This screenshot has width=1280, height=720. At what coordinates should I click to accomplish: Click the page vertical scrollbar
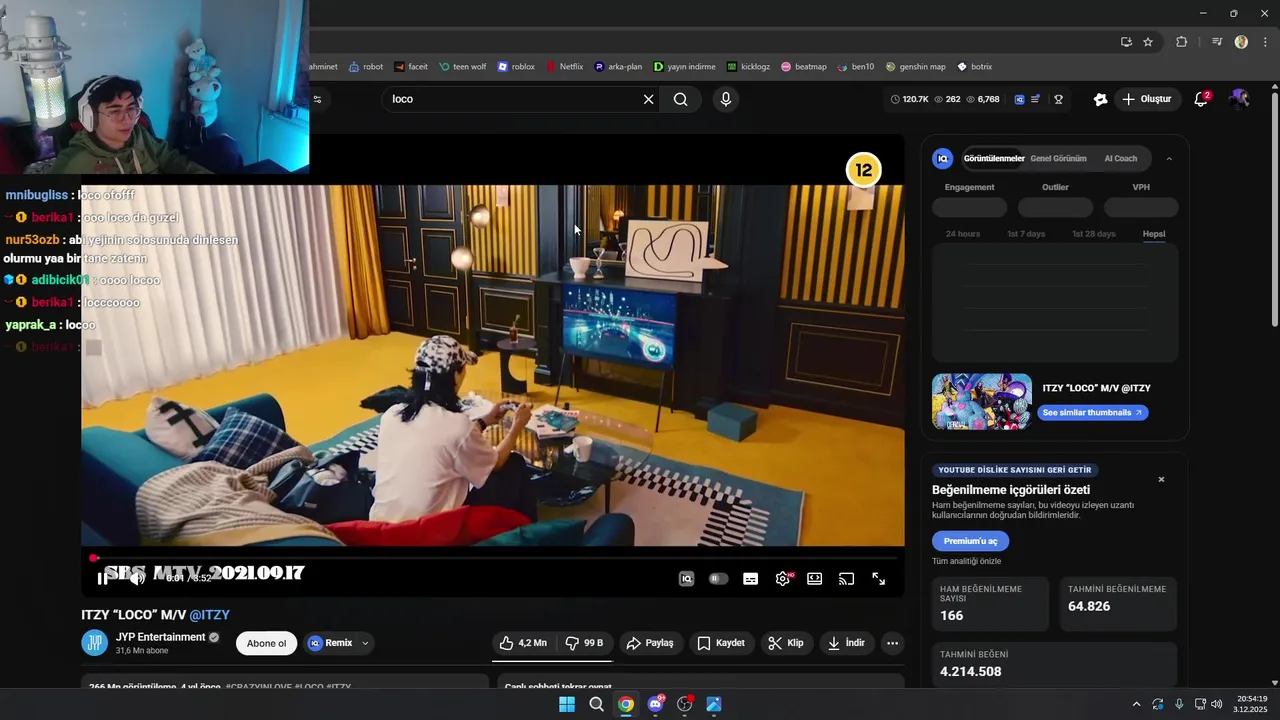tap(1274, 208)
